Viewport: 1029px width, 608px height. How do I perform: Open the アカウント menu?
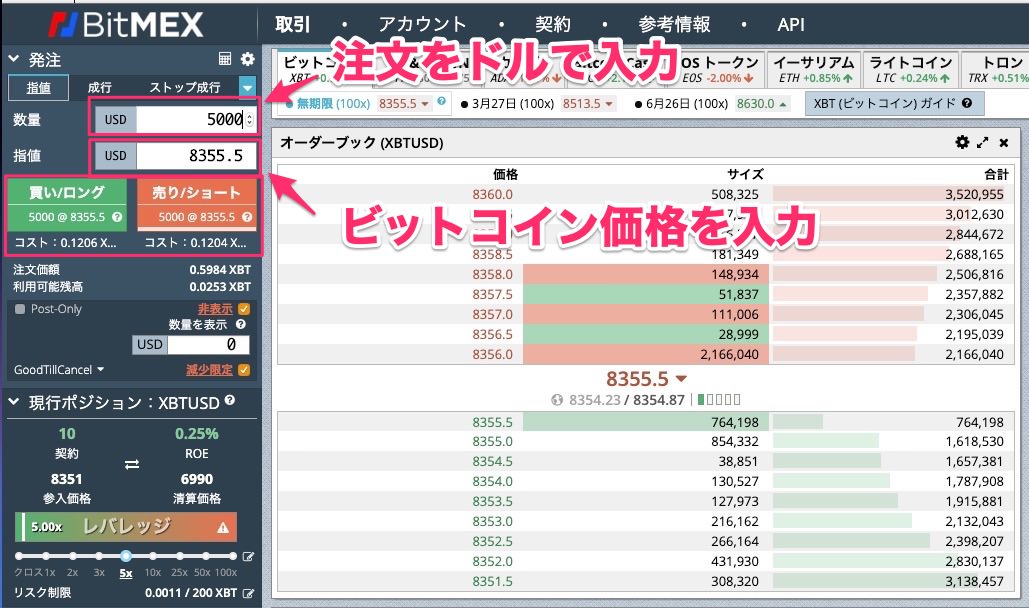422,25
